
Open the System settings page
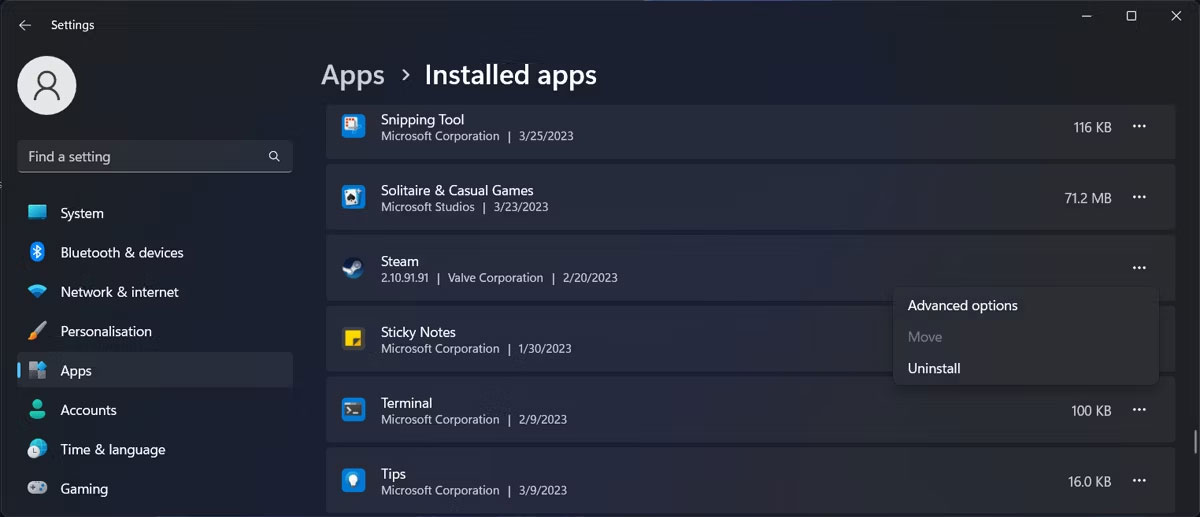coord(155,213)
